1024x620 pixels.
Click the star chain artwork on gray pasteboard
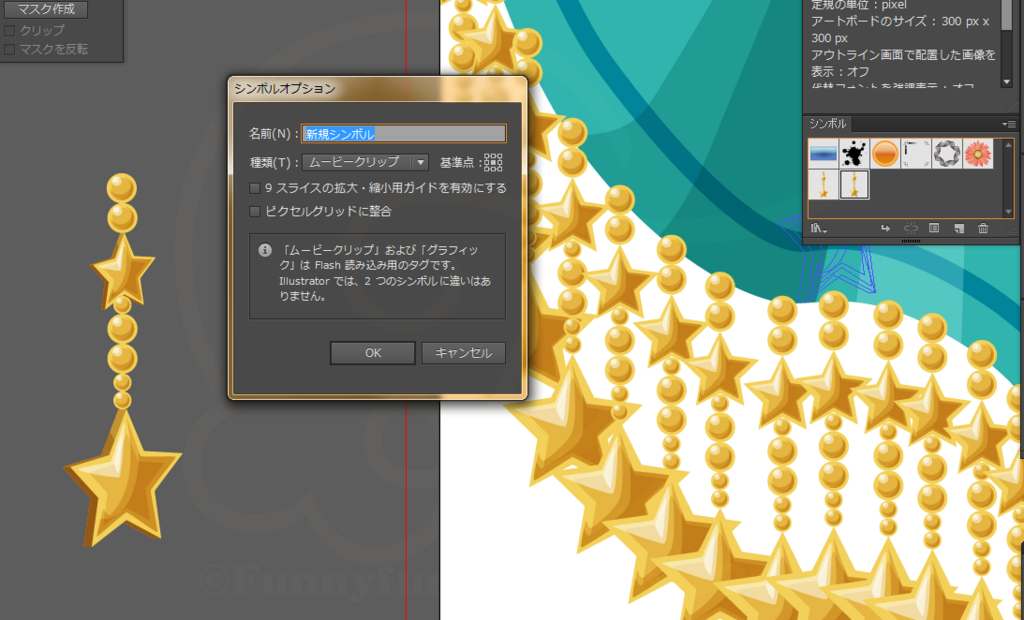(122, 359)
